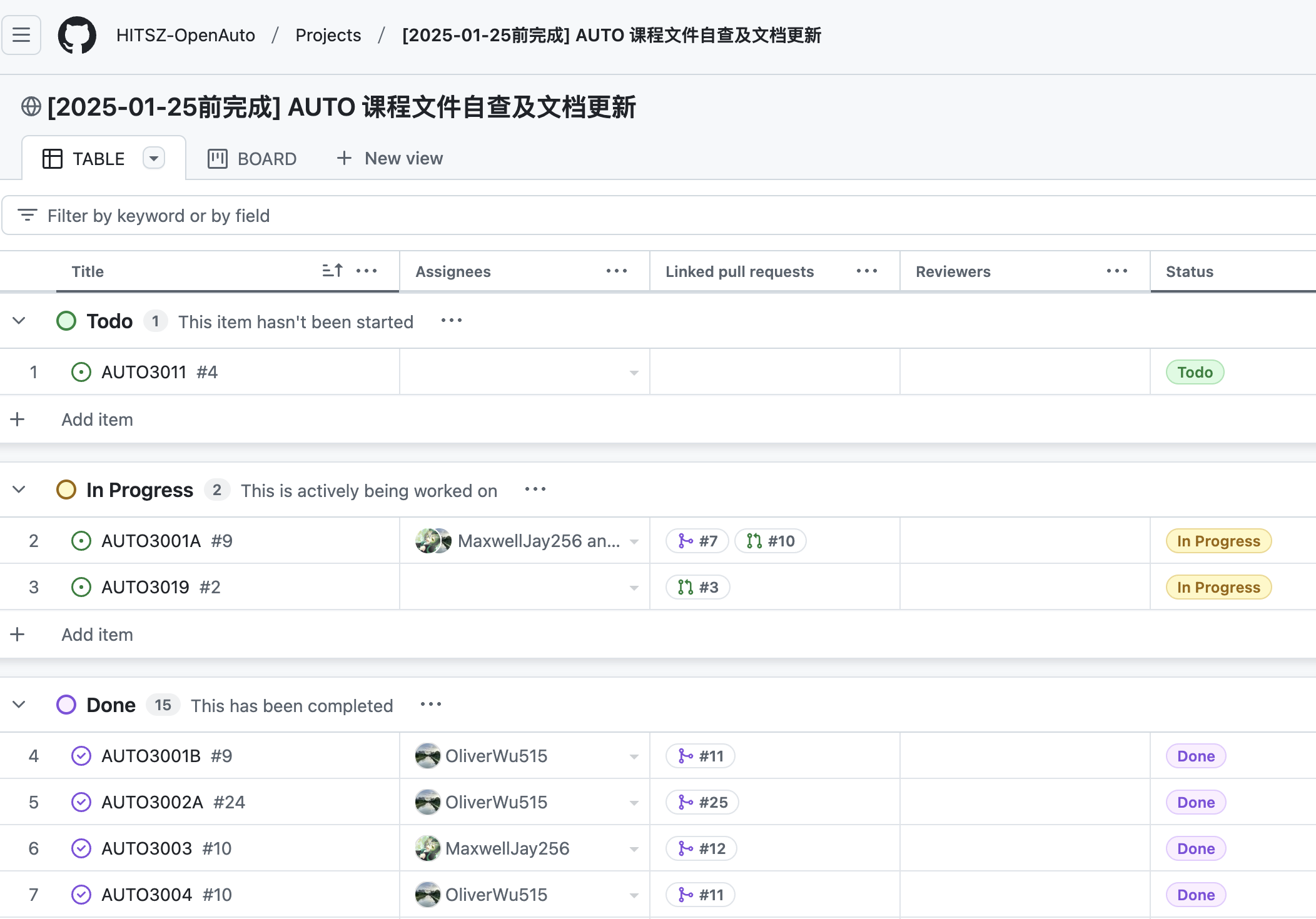Open TABLE view options dropdown

pos(153,158)
